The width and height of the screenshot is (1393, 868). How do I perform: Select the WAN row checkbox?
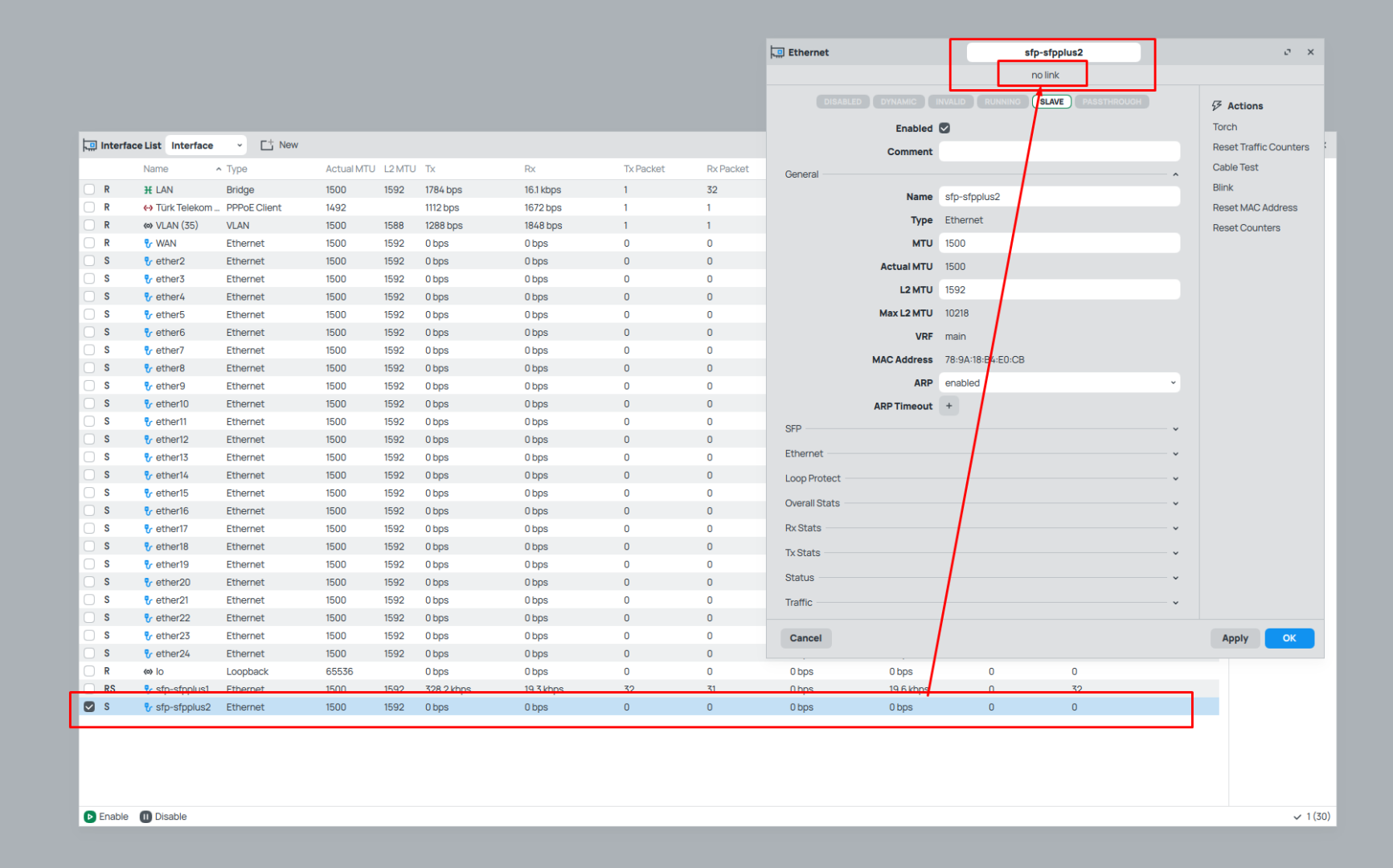tap(89, 244)
